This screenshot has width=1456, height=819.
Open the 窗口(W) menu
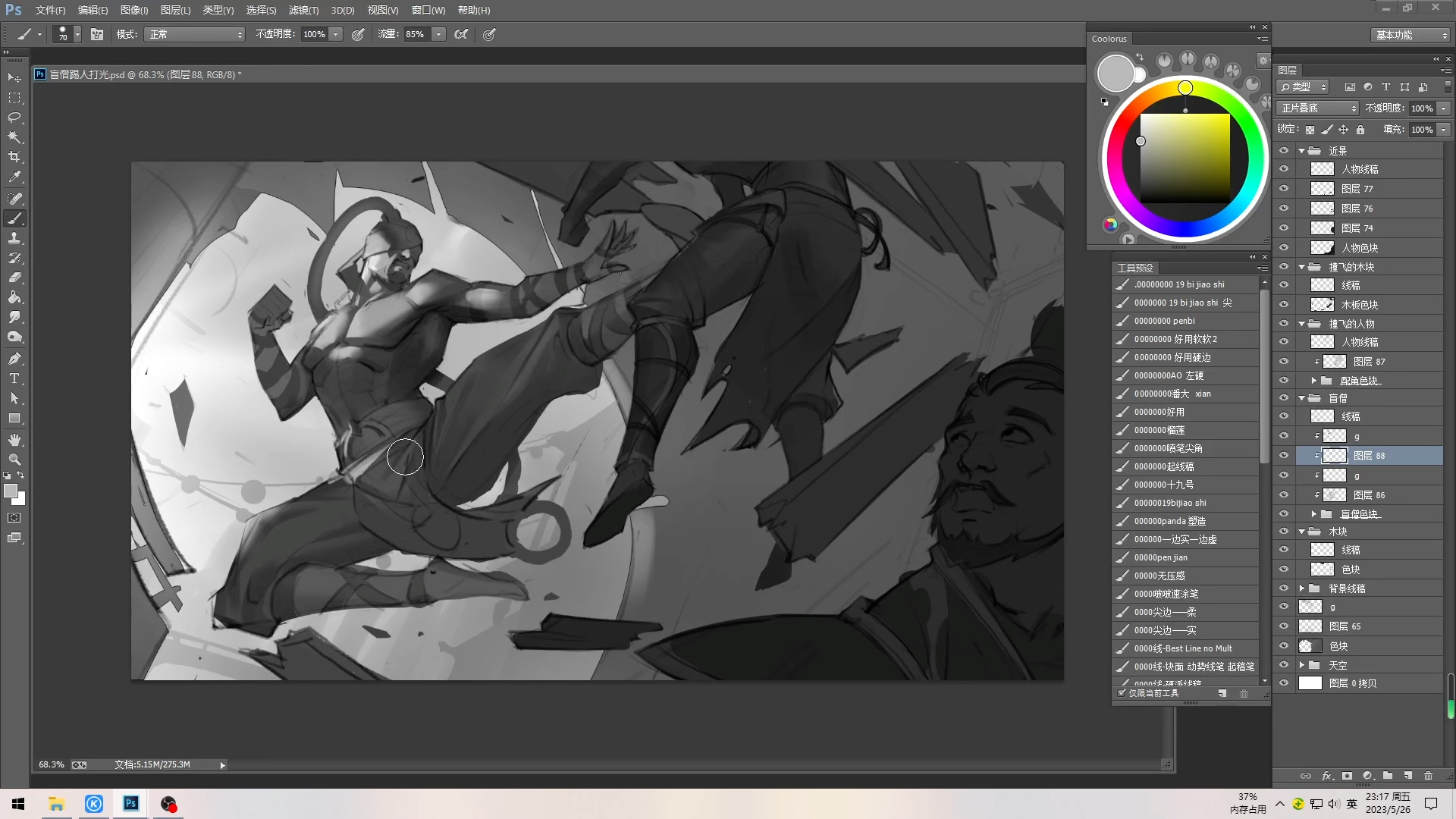(428, 10)
